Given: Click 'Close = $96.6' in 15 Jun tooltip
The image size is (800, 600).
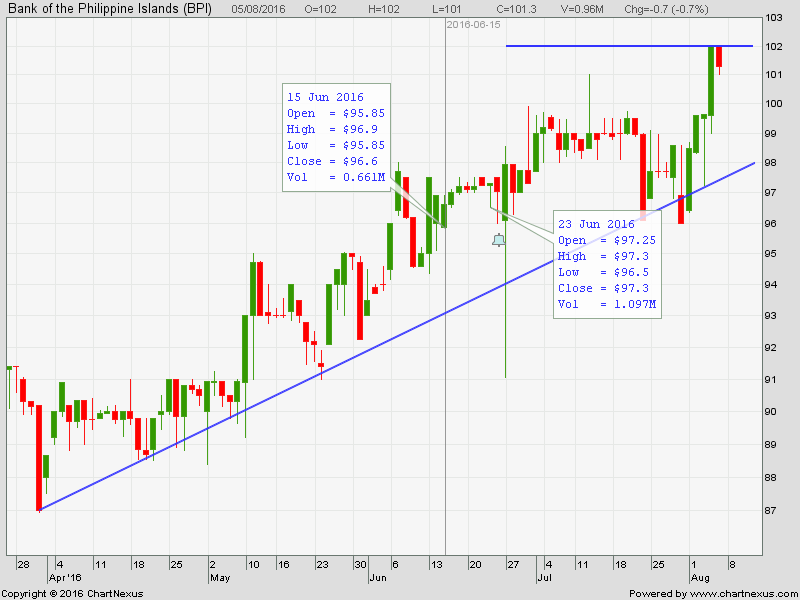Looking at the screenshot, I should pyautogui.click(x=332, y=161).
